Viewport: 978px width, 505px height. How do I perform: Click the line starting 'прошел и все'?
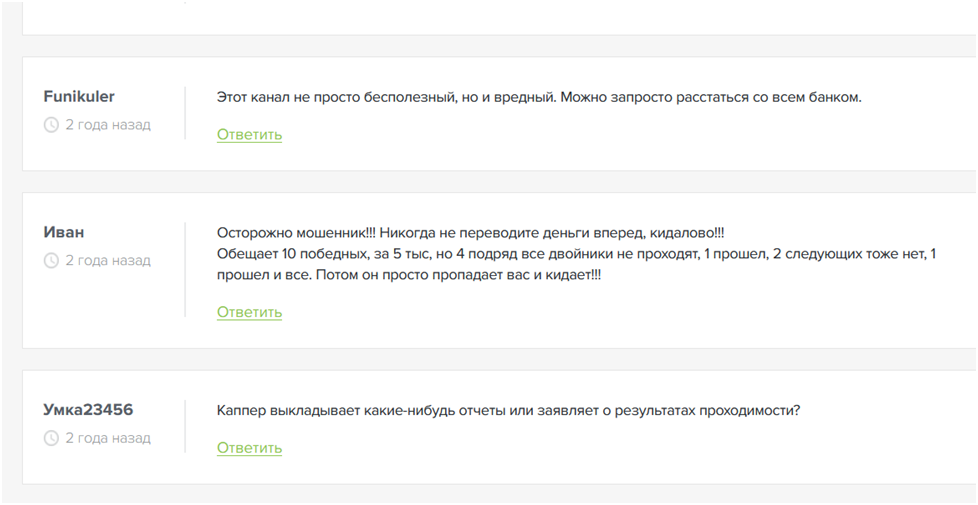pyautogui.click(x=409, y=275)
